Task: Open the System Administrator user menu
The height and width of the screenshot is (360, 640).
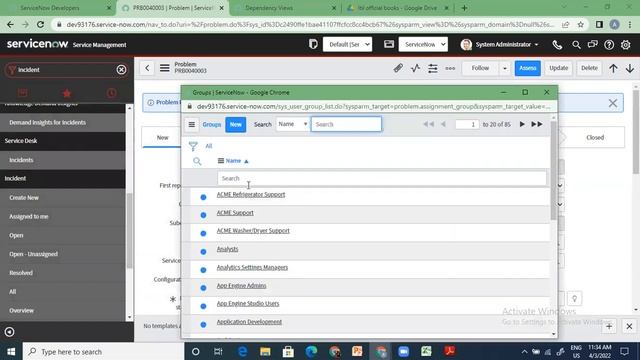Action: (x=500, y=44)
